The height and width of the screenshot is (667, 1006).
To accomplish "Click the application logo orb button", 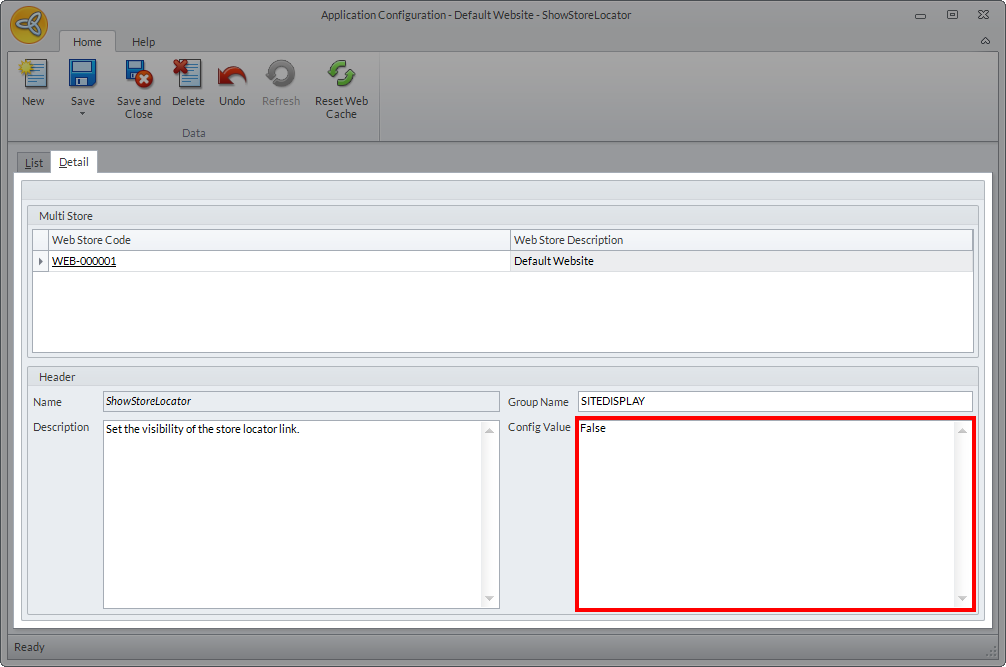I will point(29,25).
